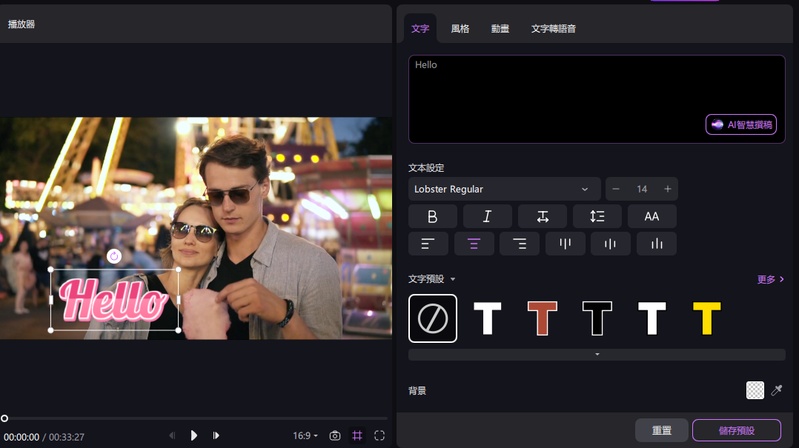Align text to the right
This screenshot has height=448, width=799.
pos(519,244)
